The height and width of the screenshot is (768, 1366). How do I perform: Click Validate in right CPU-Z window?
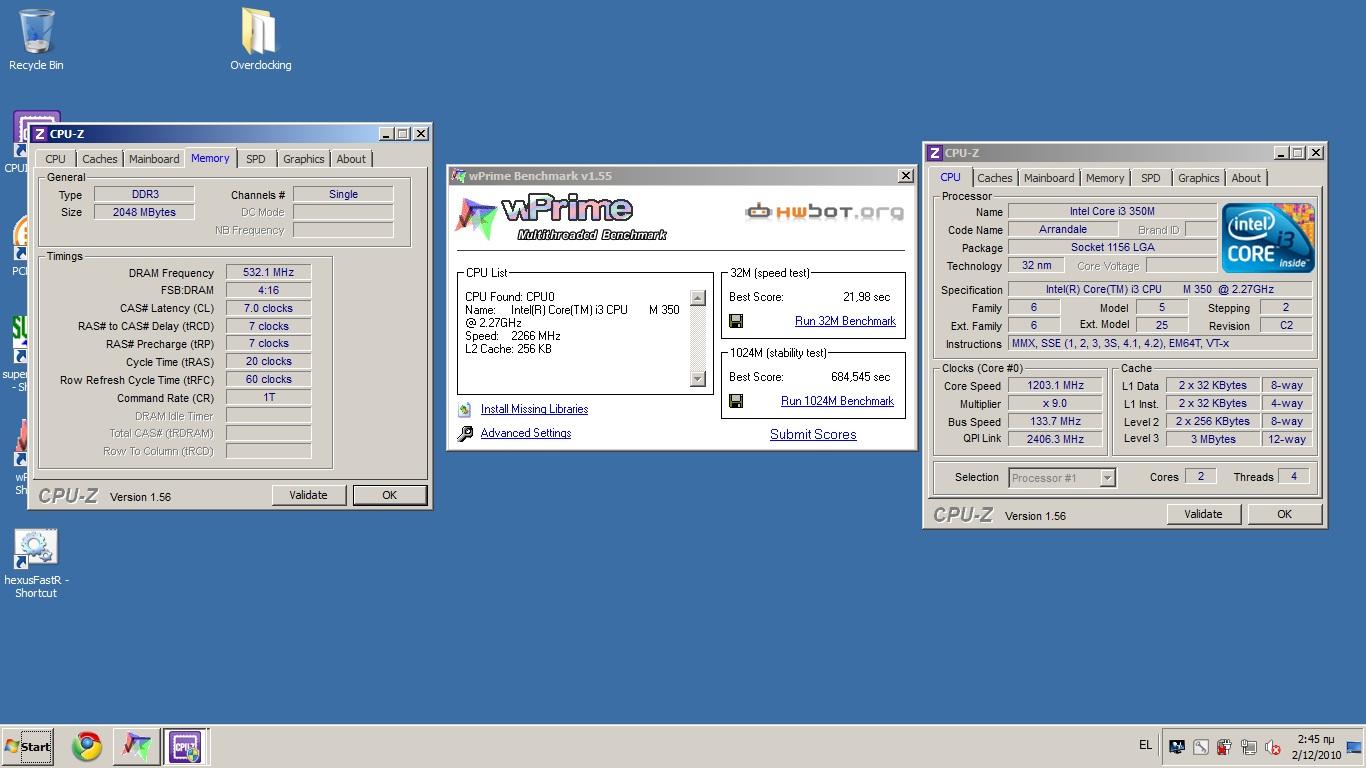(x=1203, y=514)
